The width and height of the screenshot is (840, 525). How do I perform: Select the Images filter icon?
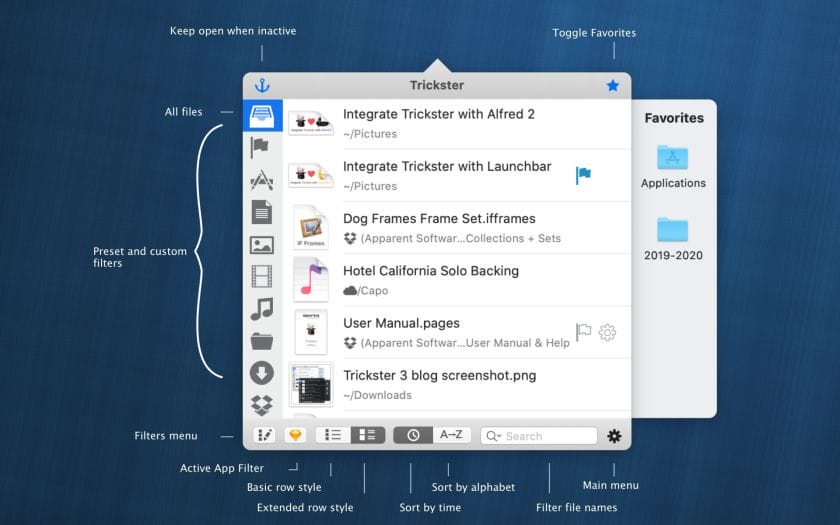[x=261, y=245]
